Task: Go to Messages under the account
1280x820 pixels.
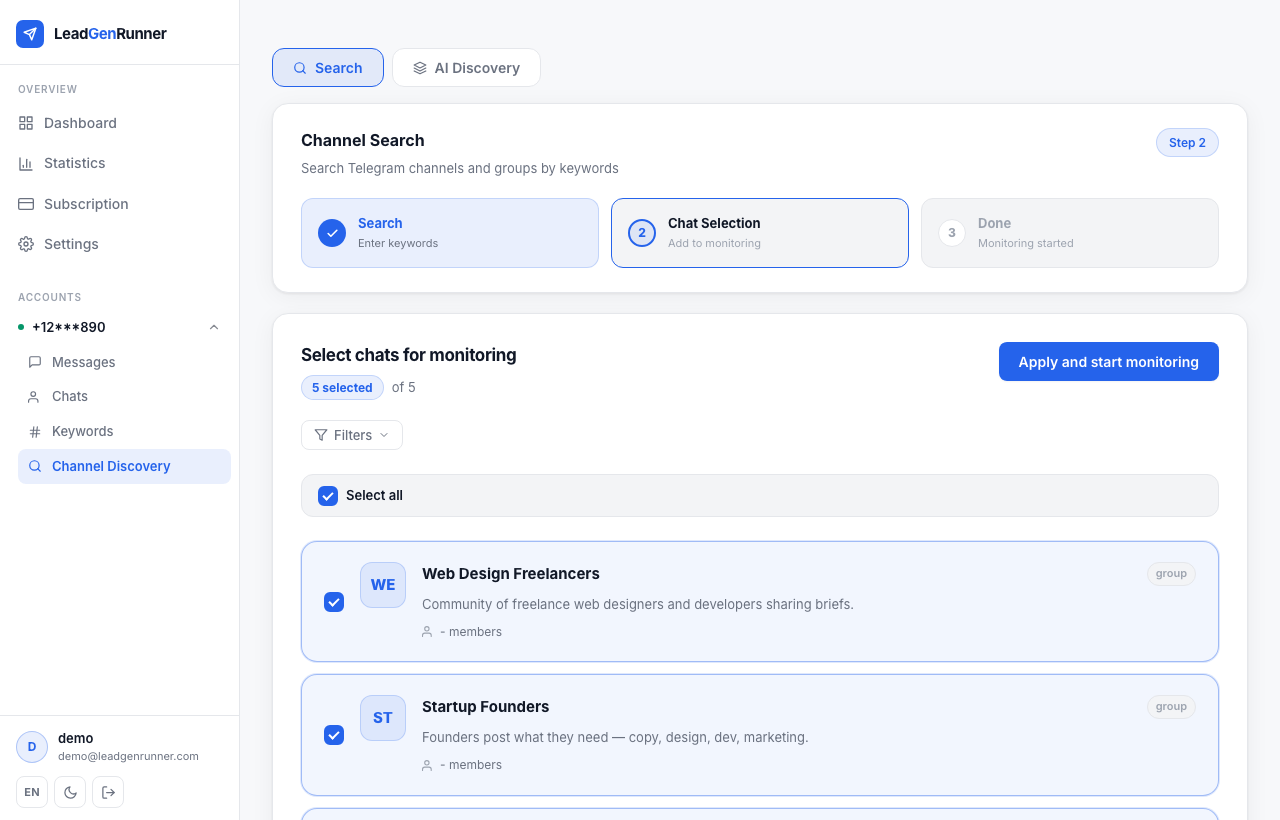Action: click(124, 362)
